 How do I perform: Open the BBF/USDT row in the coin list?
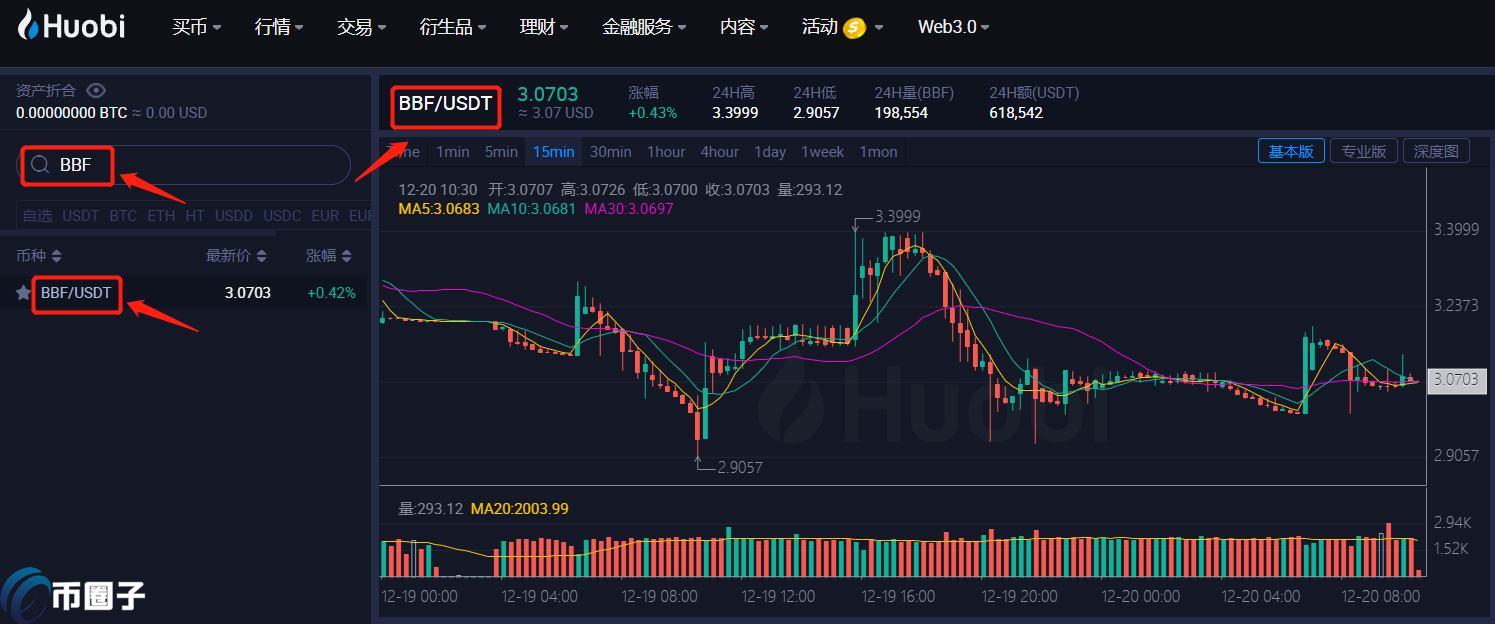186,293
